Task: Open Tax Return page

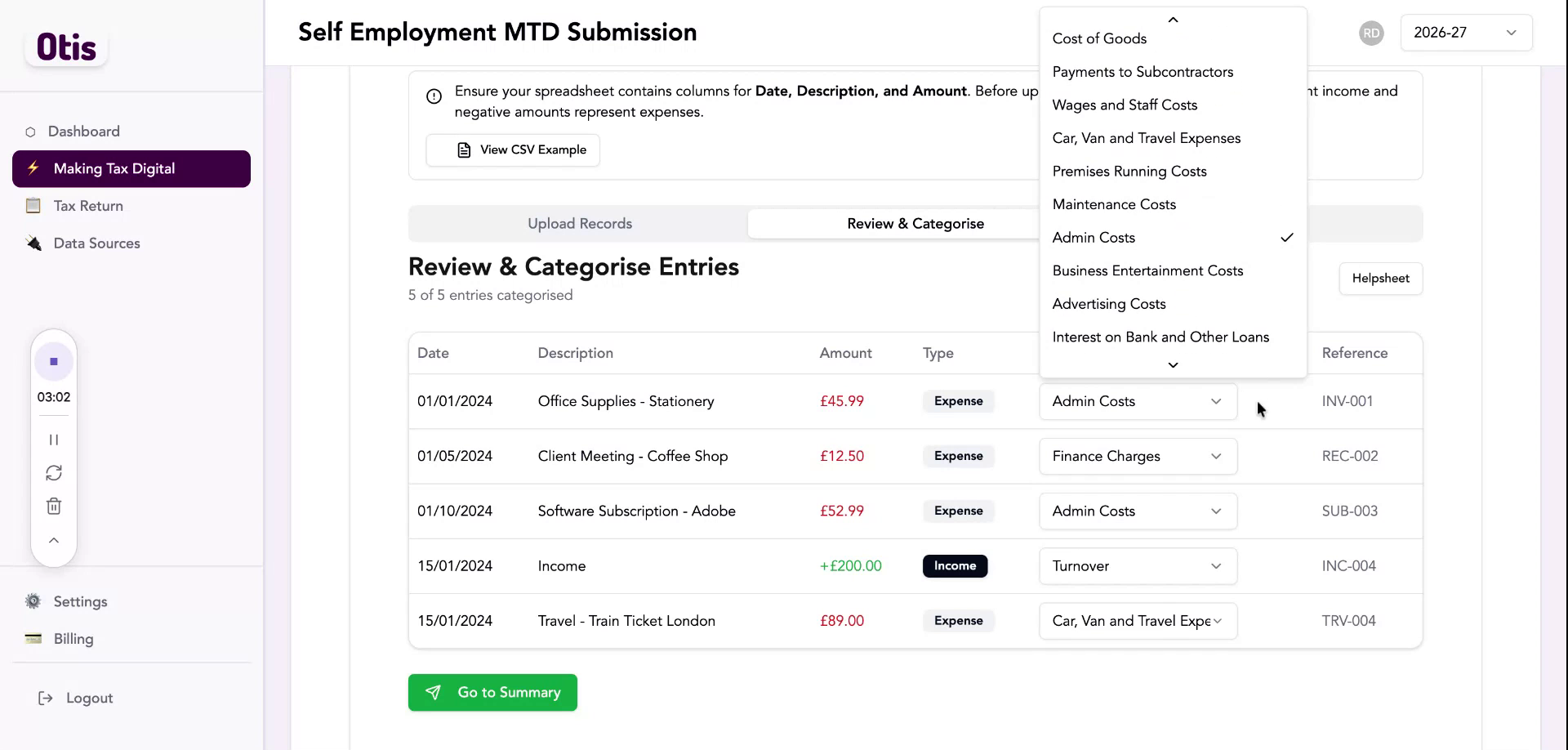Action: coord(88,206)
